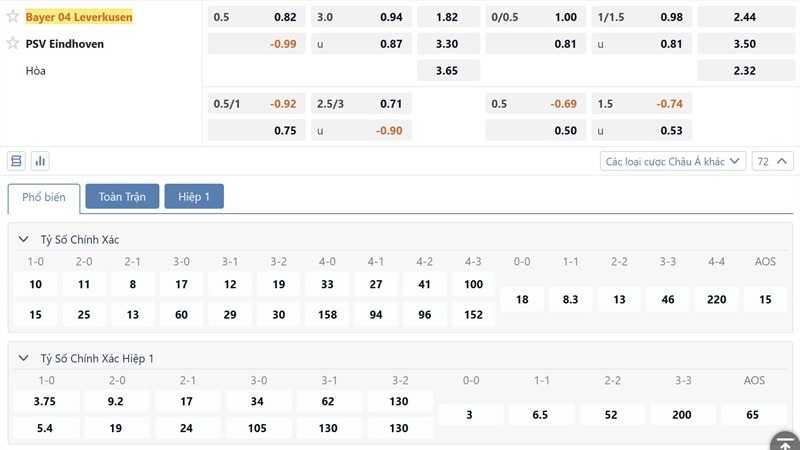This screenshot has height=450, width=800.
Task: Bet correct score 1-0 home at 10
Action: (35, 284)
